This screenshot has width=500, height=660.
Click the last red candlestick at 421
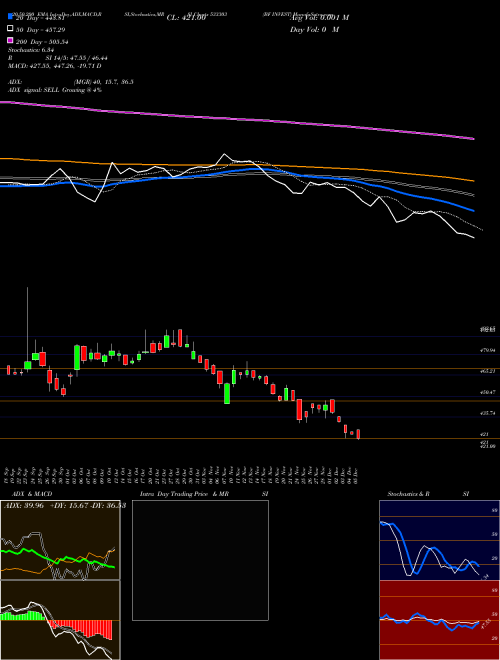359,434
